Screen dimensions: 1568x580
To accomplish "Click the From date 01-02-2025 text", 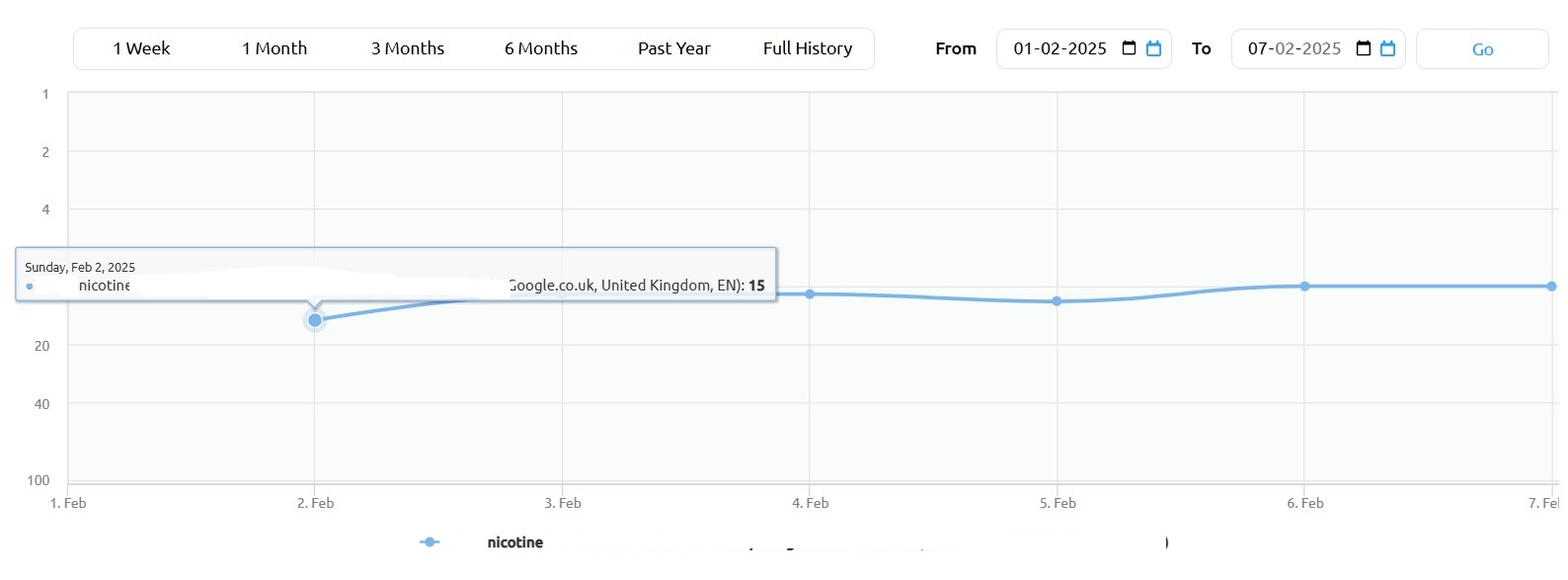I will 1059,48.
